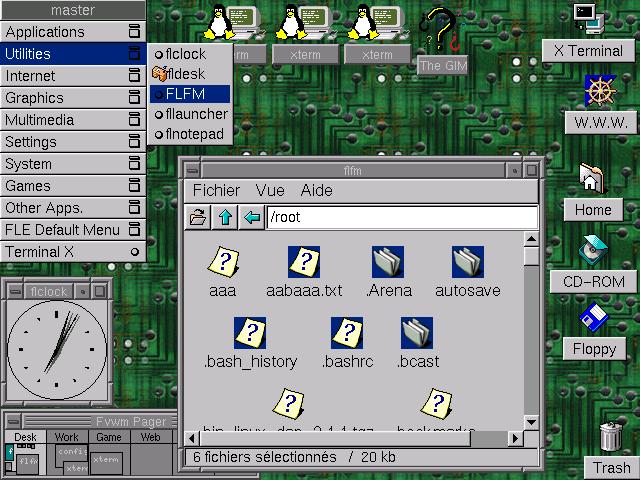Screen dimensions: 640x480
Task: Click the path field showing /root
Action: pos(402,217)
